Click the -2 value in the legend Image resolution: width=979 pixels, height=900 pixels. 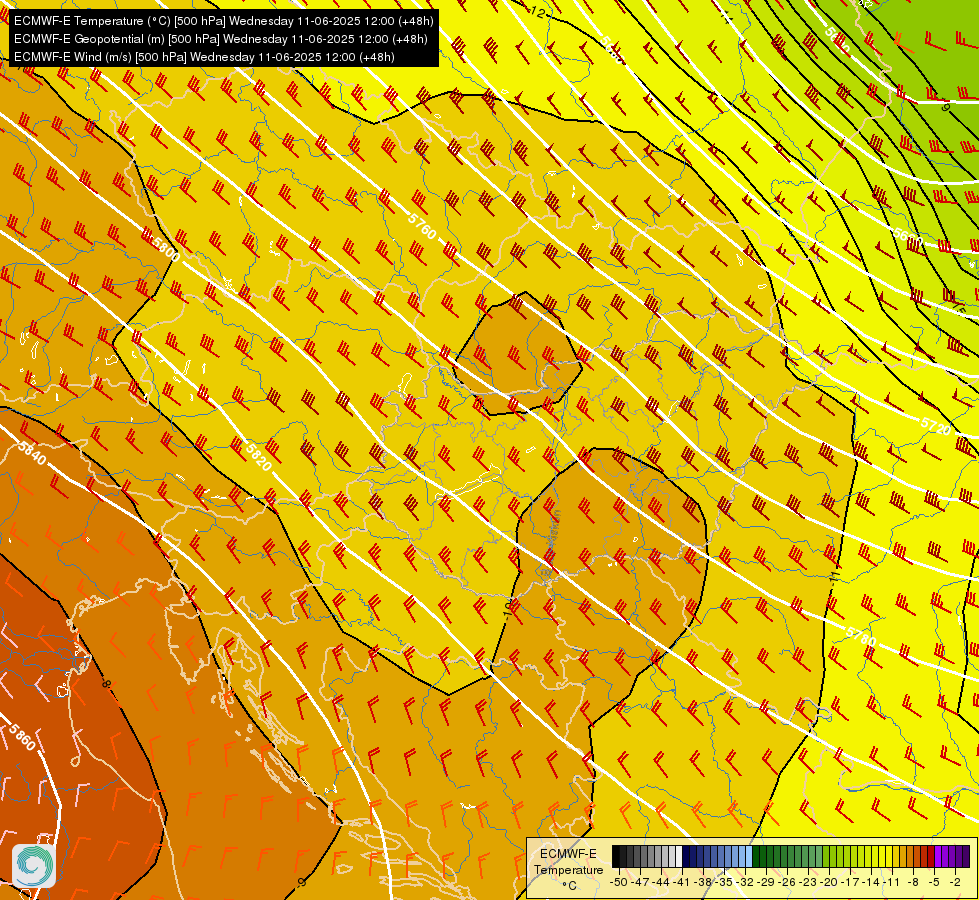955,882
